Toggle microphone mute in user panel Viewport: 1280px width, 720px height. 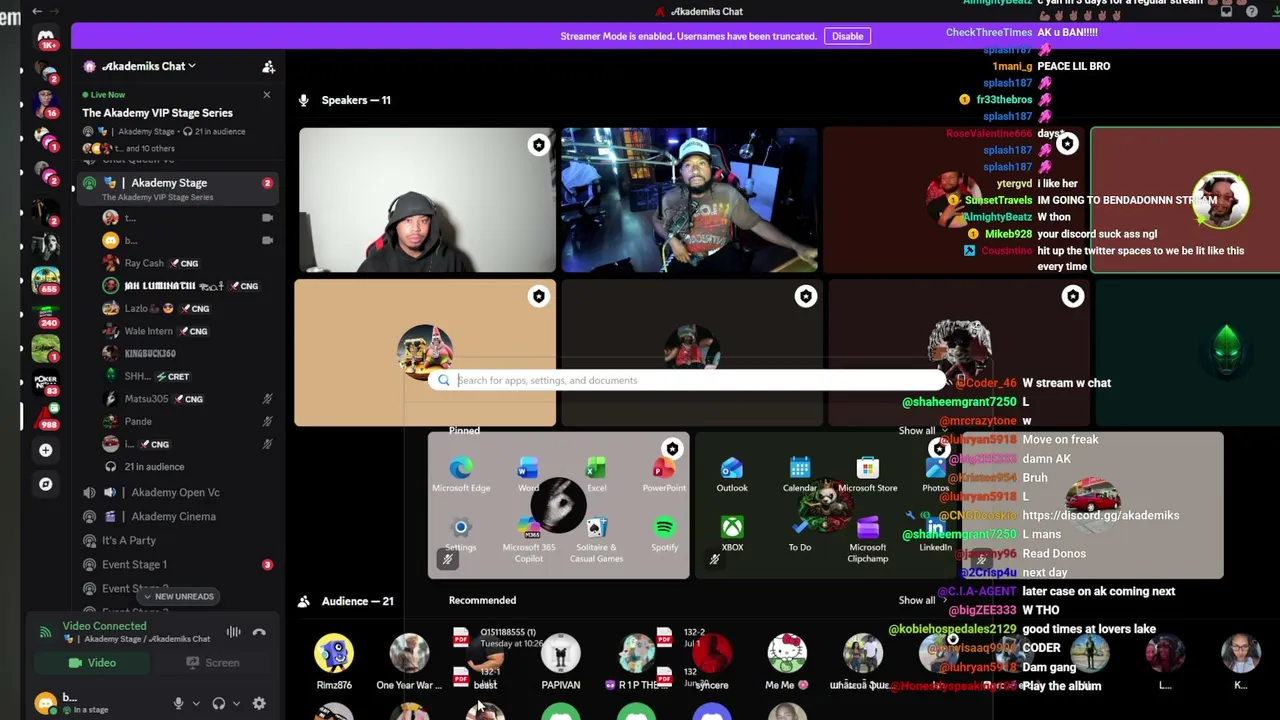click(x=178, y=703)
